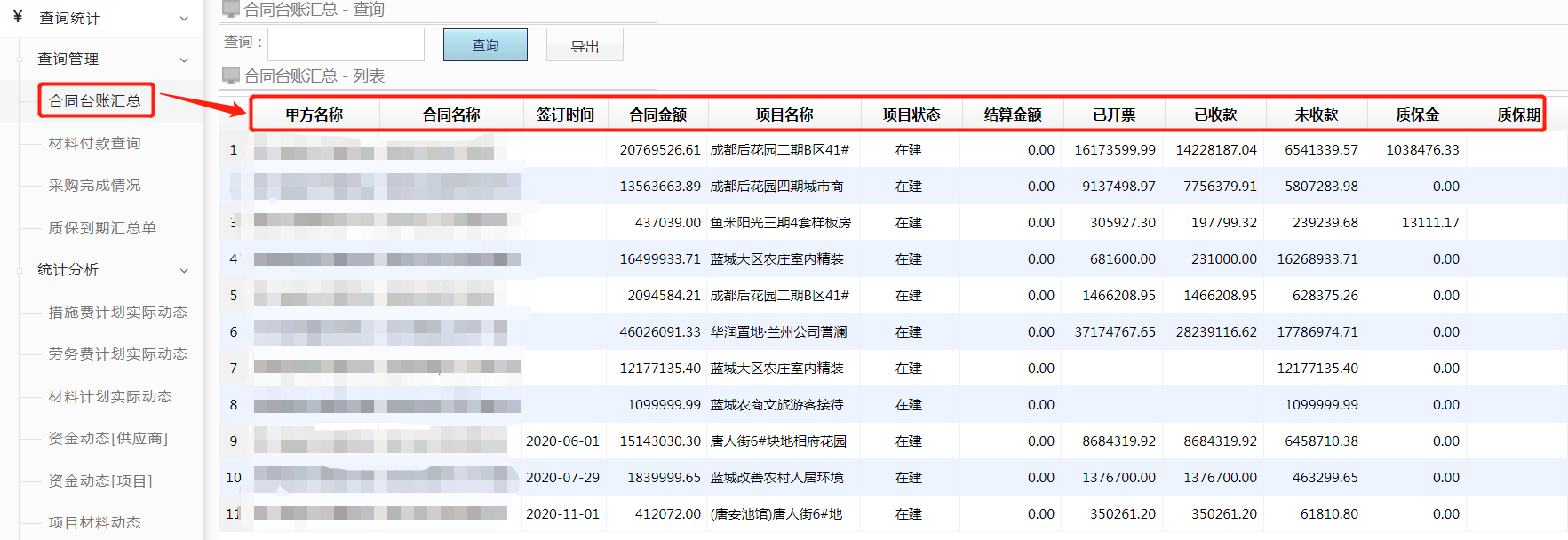Image resolution: width=1568 pixels, height=540 pixels.
Task: Select the row for 华润置地·兰州公司誉澜
Action: pos(777,332)
